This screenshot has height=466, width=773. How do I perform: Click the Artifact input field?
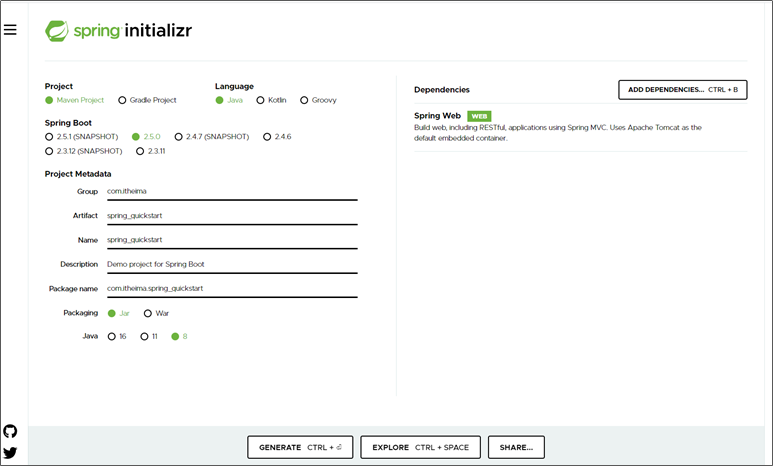click(232, 215)
